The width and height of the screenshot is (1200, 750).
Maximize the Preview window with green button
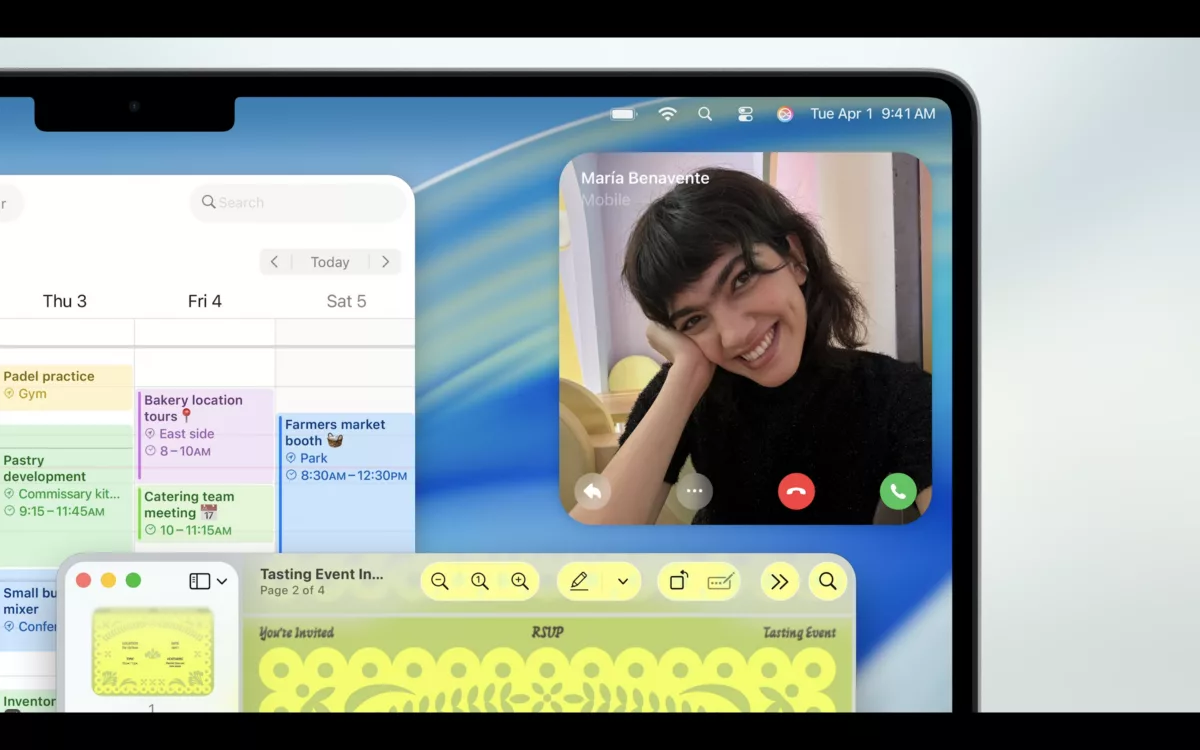coord(133,581)
